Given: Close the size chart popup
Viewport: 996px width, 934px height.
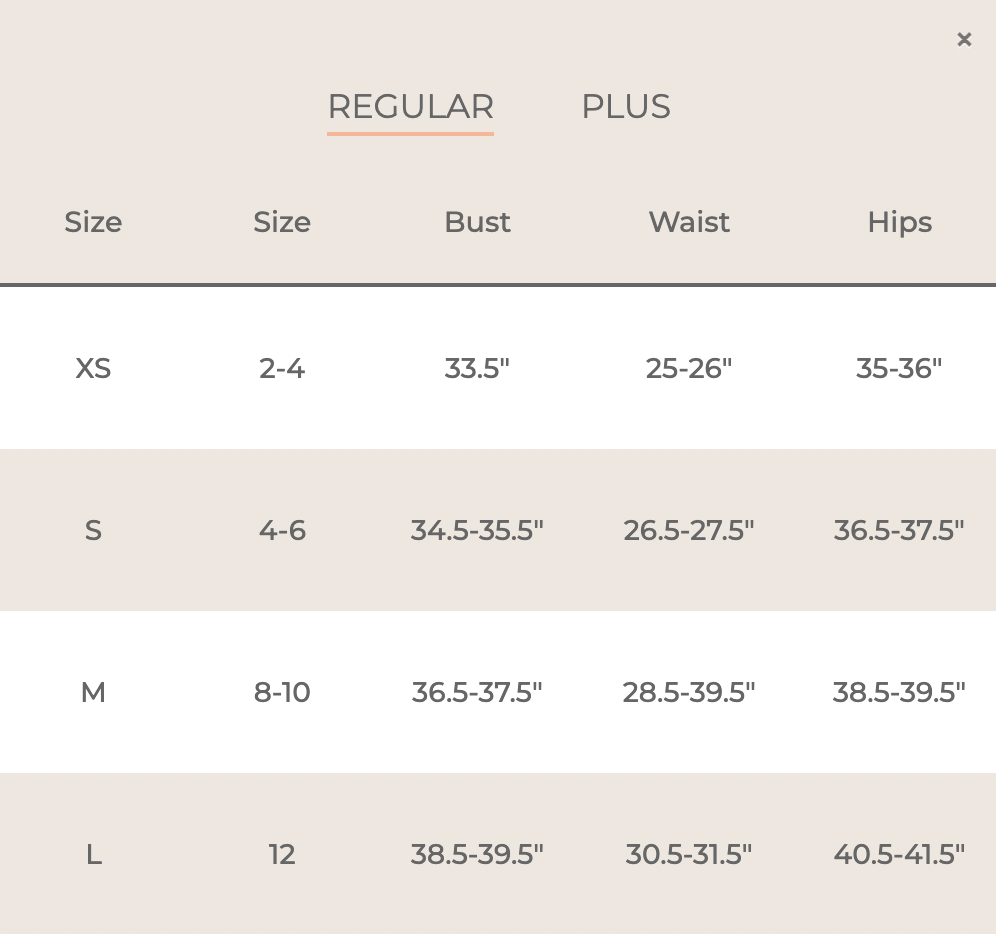Looking at the screenshot, I should click(x=964, y=40).
